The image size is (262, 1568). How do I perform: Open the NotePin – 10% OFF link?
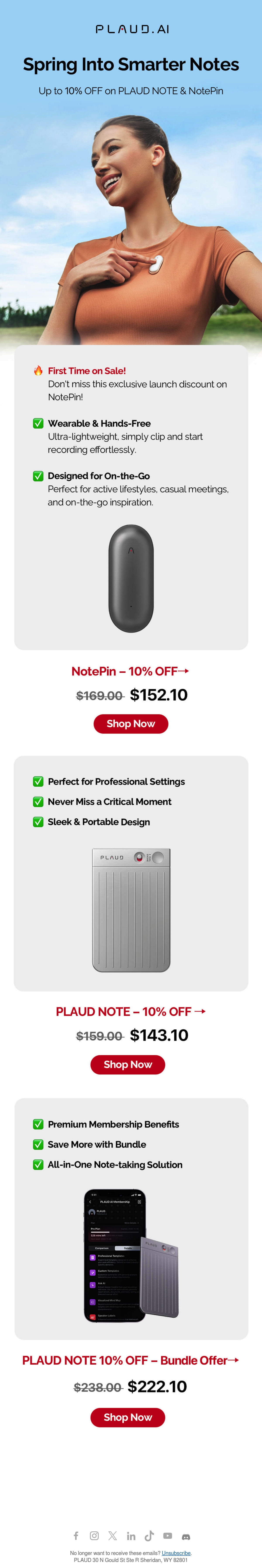pos(130,671)
